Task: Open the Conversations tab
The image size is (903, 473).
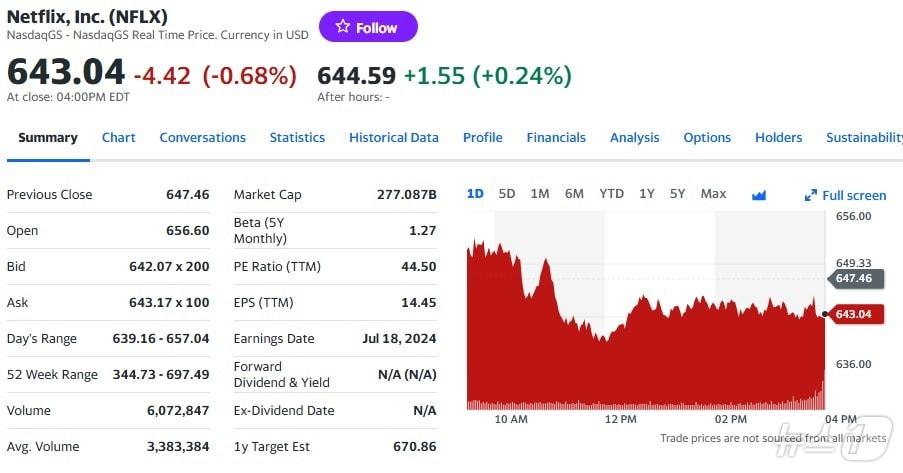Action: 202,138
